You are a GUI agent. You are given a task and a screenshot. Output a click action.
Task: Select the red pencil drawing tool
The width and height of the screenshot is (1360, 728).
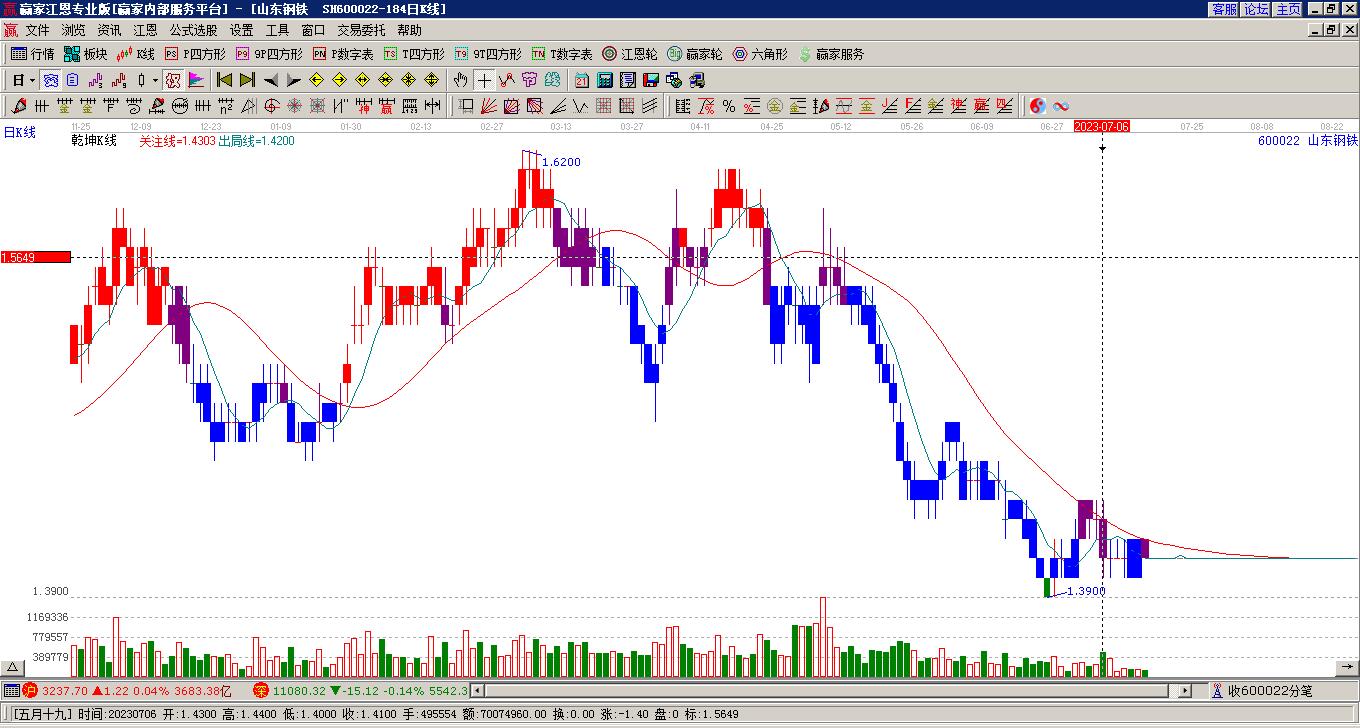pyautogui.click(x=19, y=106)
